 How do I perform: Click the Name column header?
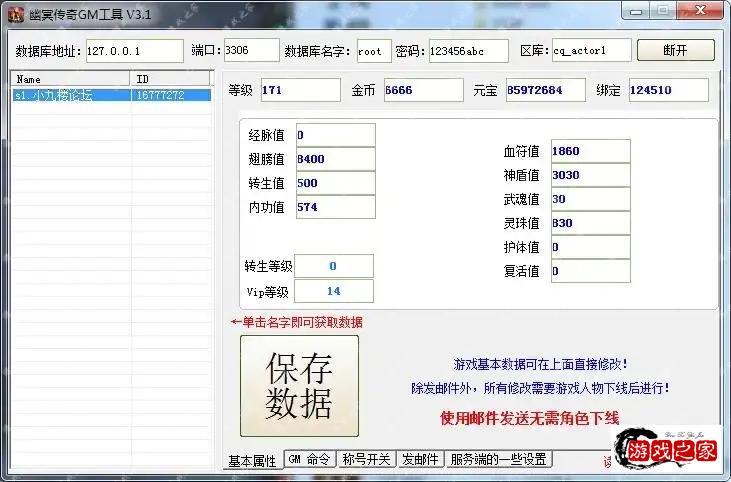point(71,79)
